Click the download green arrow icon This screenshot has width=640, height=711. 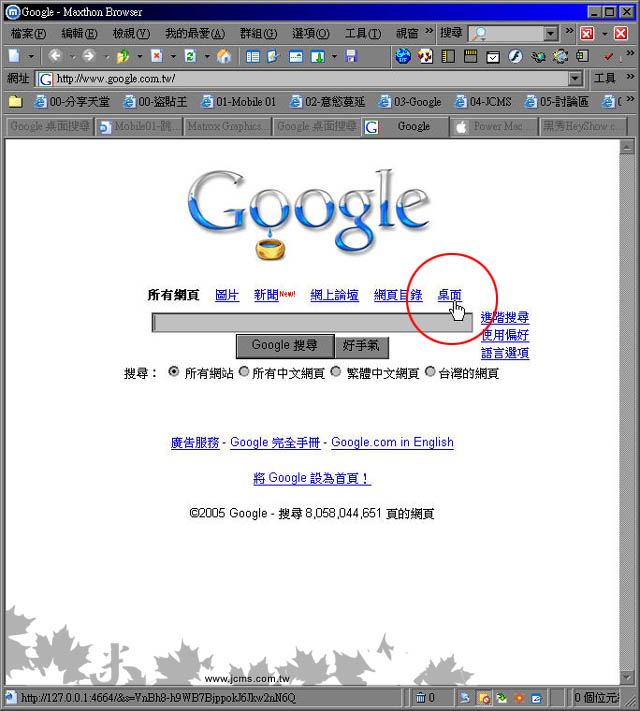pyautogui.click(x=318, y=57)
